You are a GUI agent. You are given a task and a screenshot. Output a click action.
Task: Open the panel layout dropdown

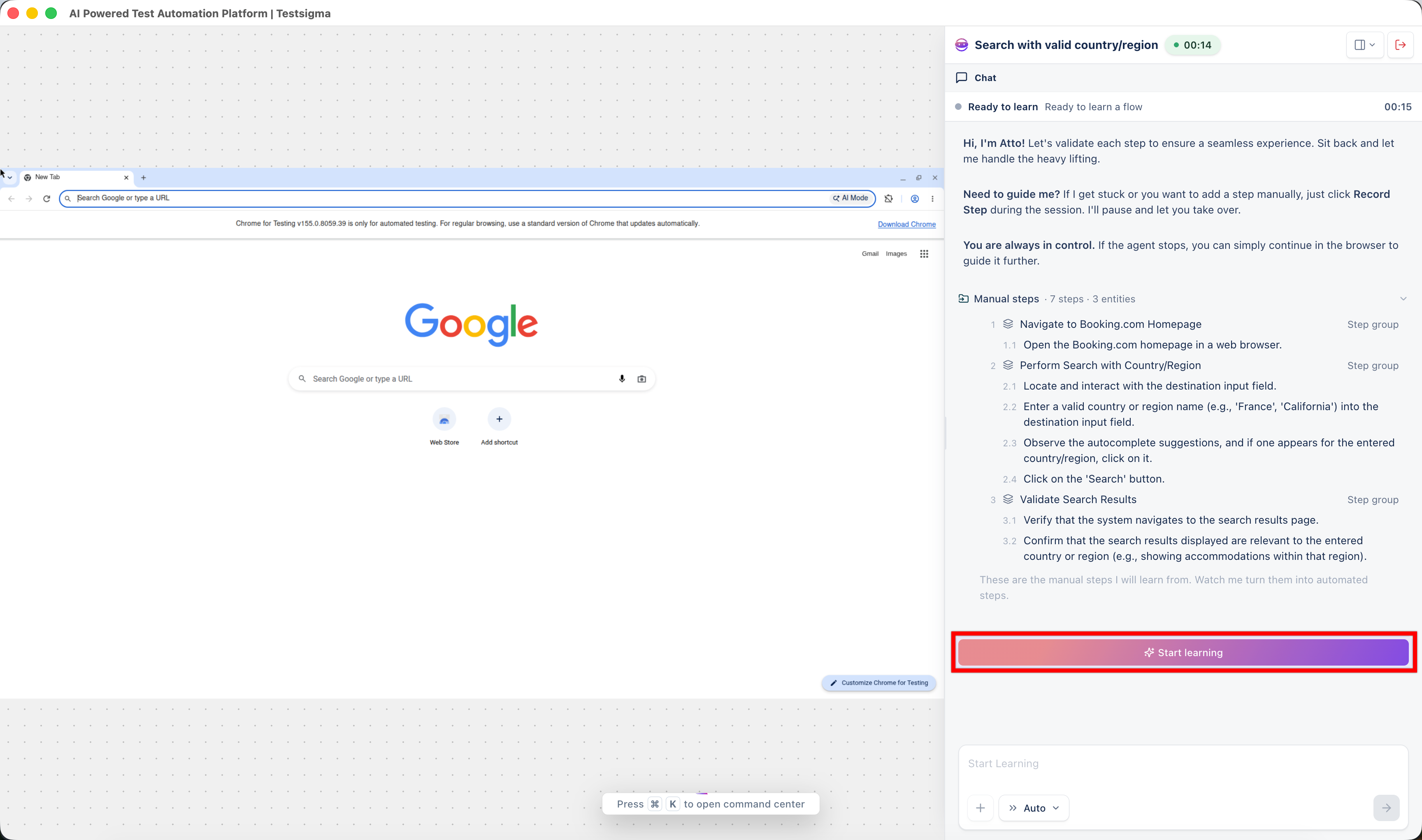(x=1364, y=45)
